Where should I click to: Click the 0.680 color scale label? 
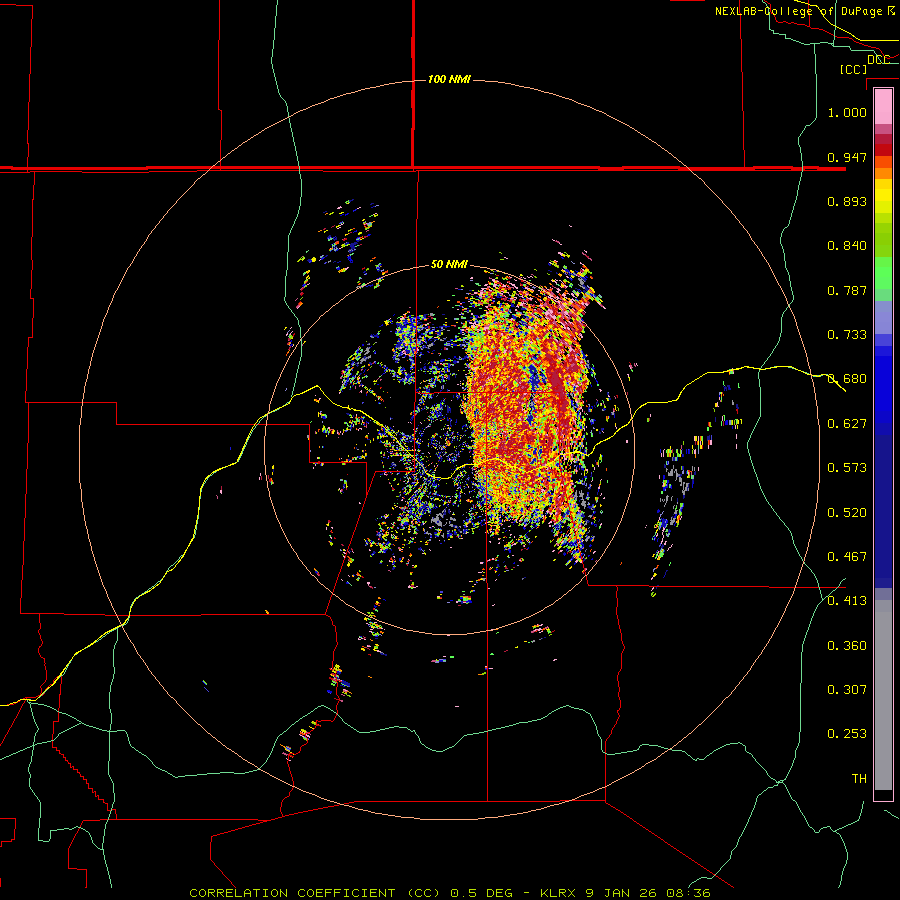(847, 379)
